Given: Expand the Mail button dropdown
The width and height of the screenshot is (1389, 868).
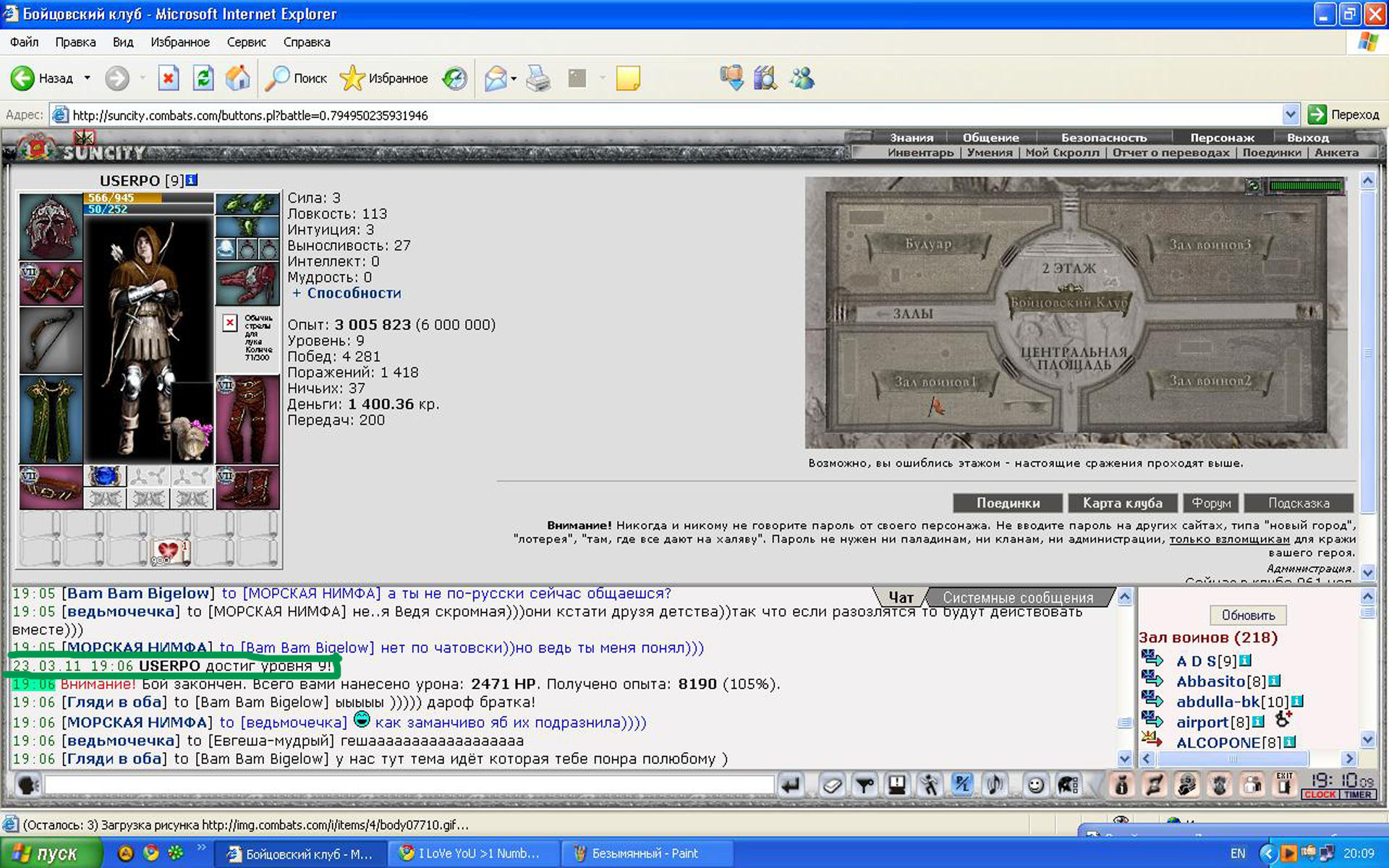Looking at the screenshot, I should pos(514,78).
